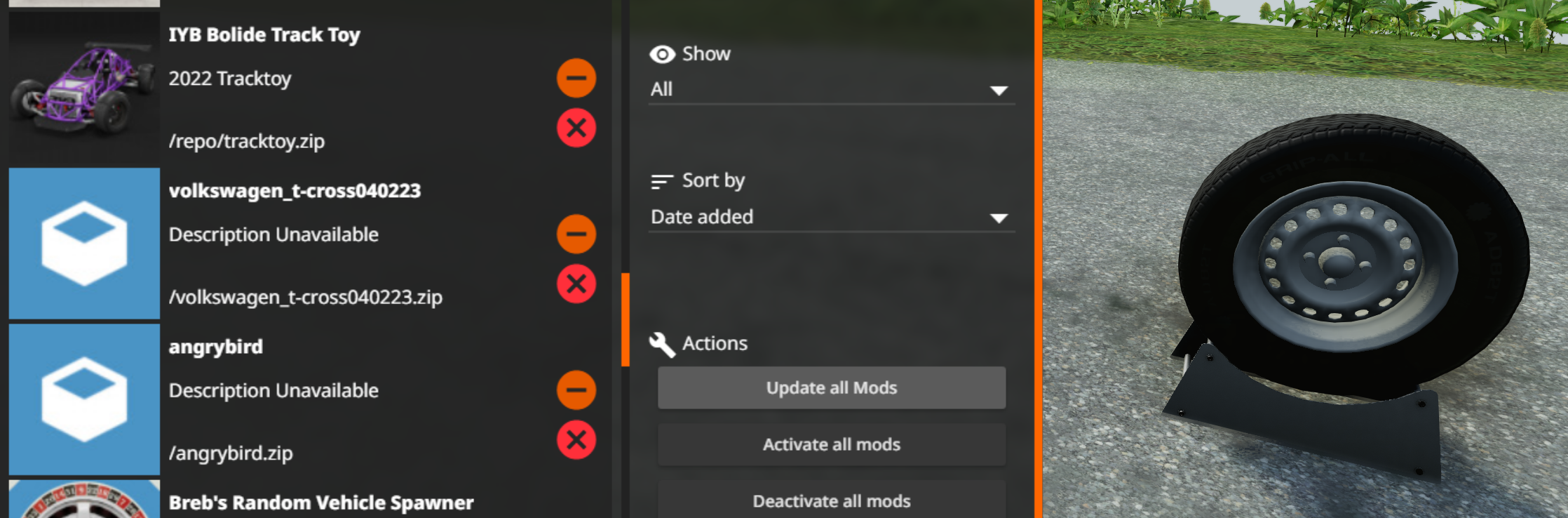Click Deactivate all mods button
The height and width of the screenshot is (518, 1568).
point(832,500)
